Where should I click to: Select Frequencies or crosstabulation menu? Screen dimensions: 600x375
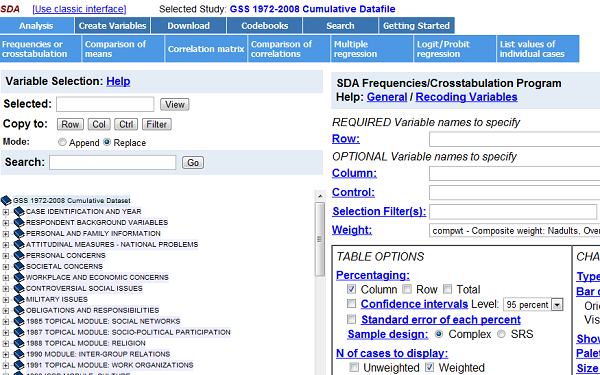(x=40, y=49)
